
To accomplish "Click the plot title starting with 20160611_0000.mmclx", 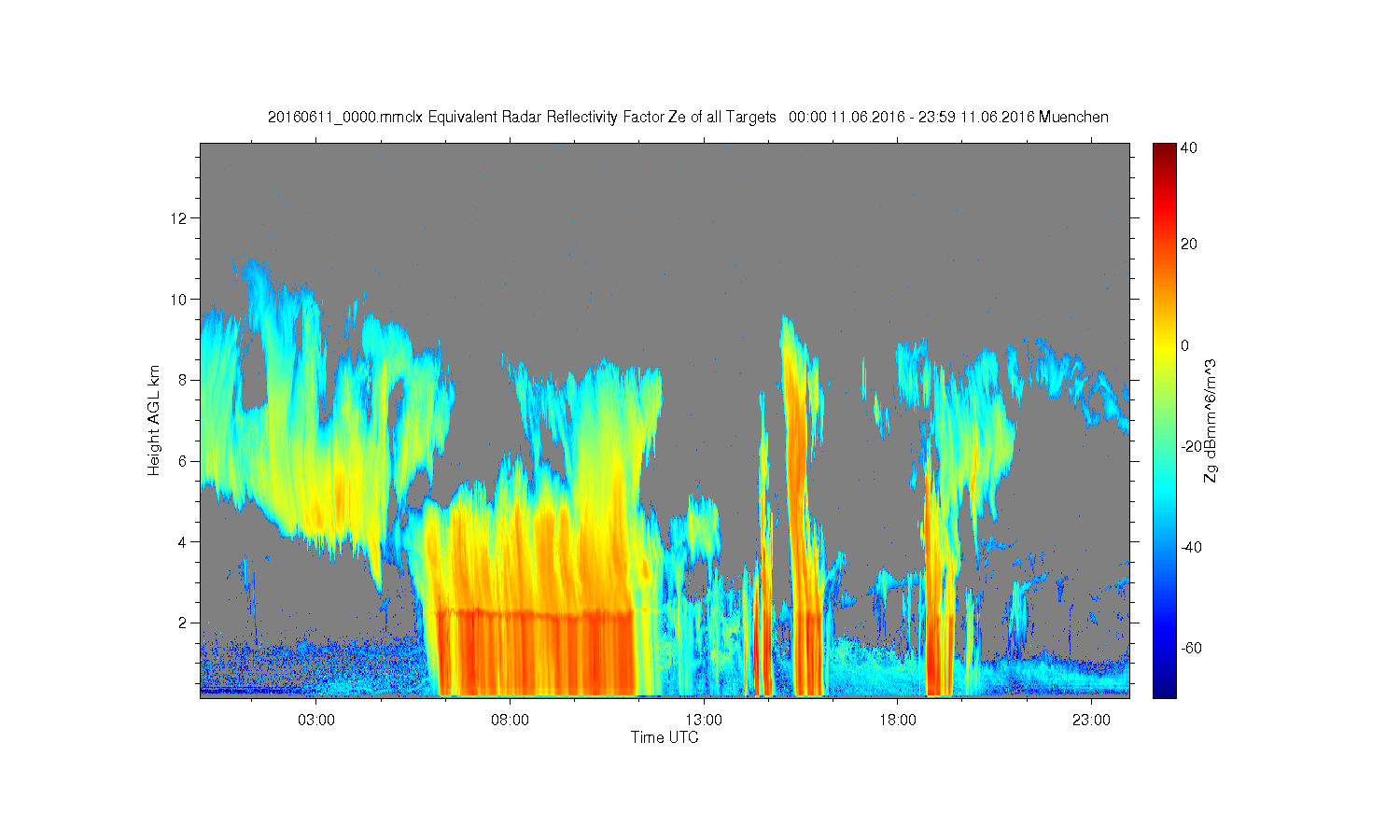I will click(688, 118).
